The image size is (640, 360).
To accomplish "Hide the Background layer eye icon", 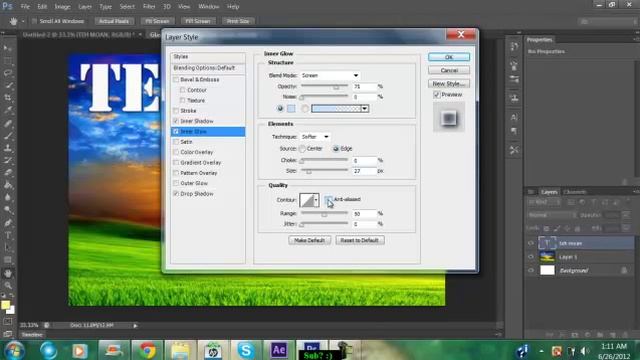I will tap(531, 270).
